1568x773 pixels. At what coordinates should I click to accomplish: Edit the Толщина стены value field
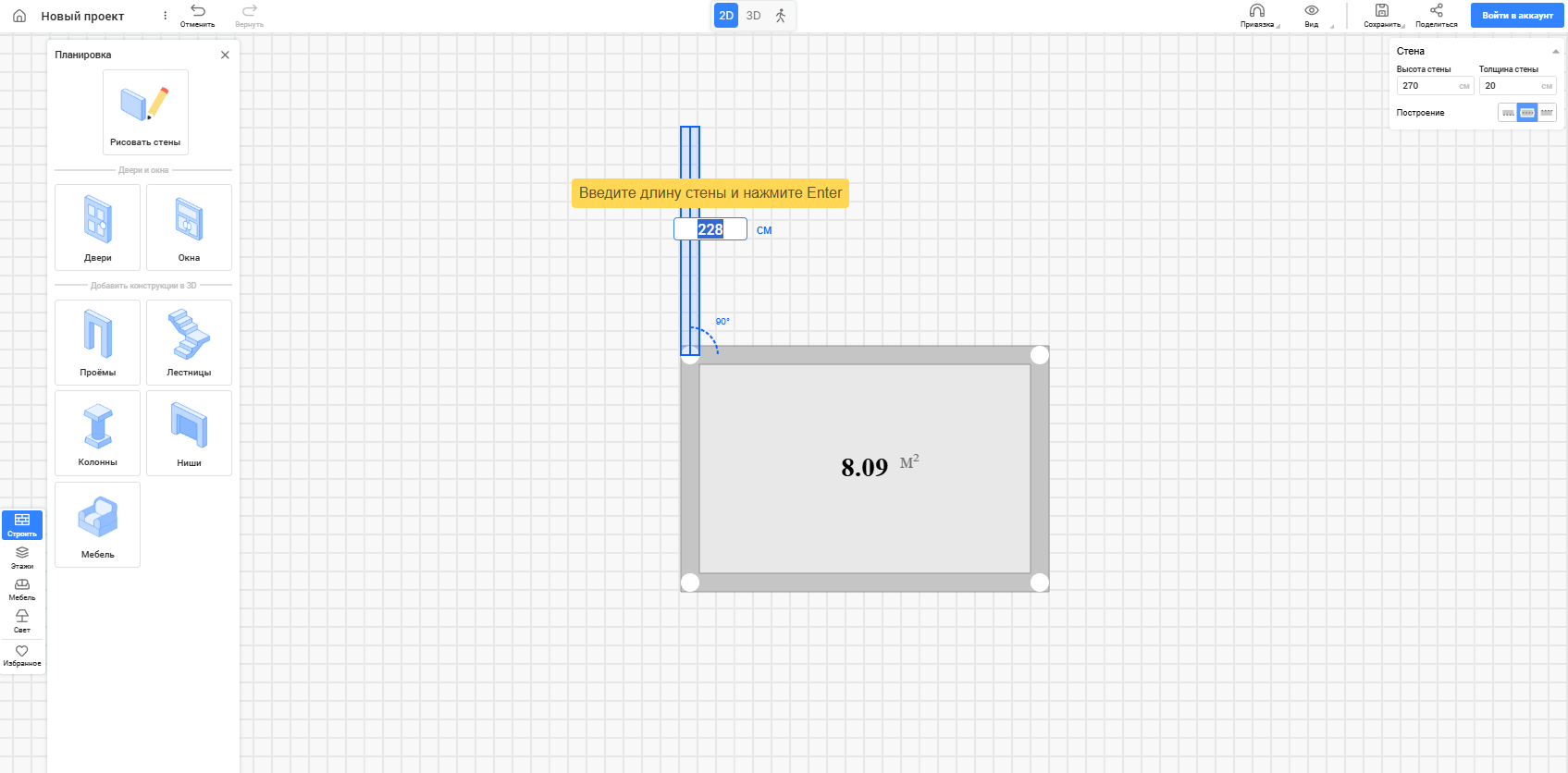tap(1517, 86)
